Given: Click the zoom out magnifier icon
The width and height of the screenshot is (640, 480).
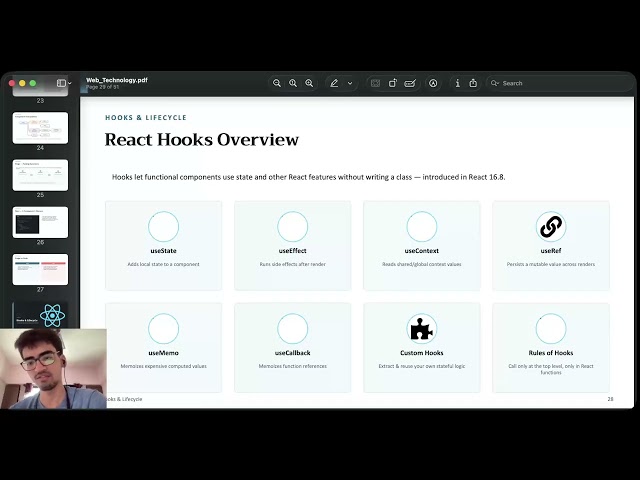Looking at the screenshot, I should pyautogui.click(x=277, y=83).
